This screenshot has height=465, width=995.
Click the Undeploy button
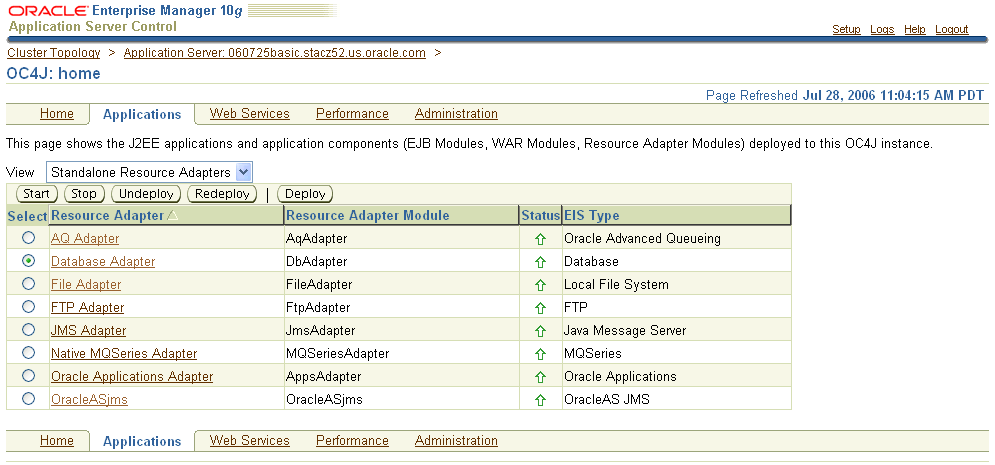point(146,194)
